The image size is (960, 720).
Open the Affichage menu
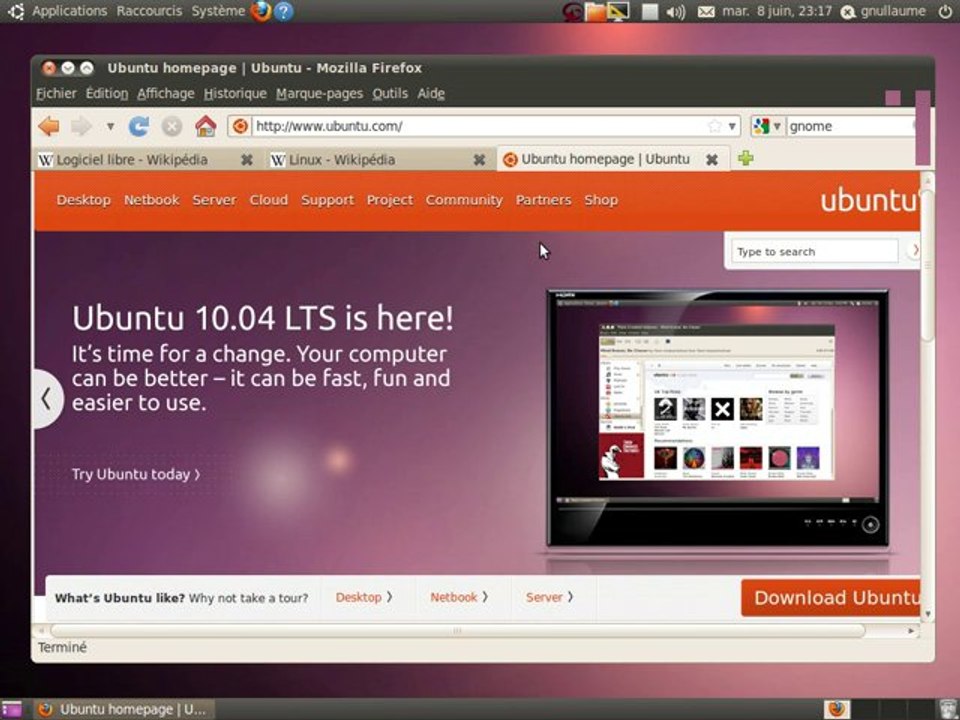click(x=165, y=94)
